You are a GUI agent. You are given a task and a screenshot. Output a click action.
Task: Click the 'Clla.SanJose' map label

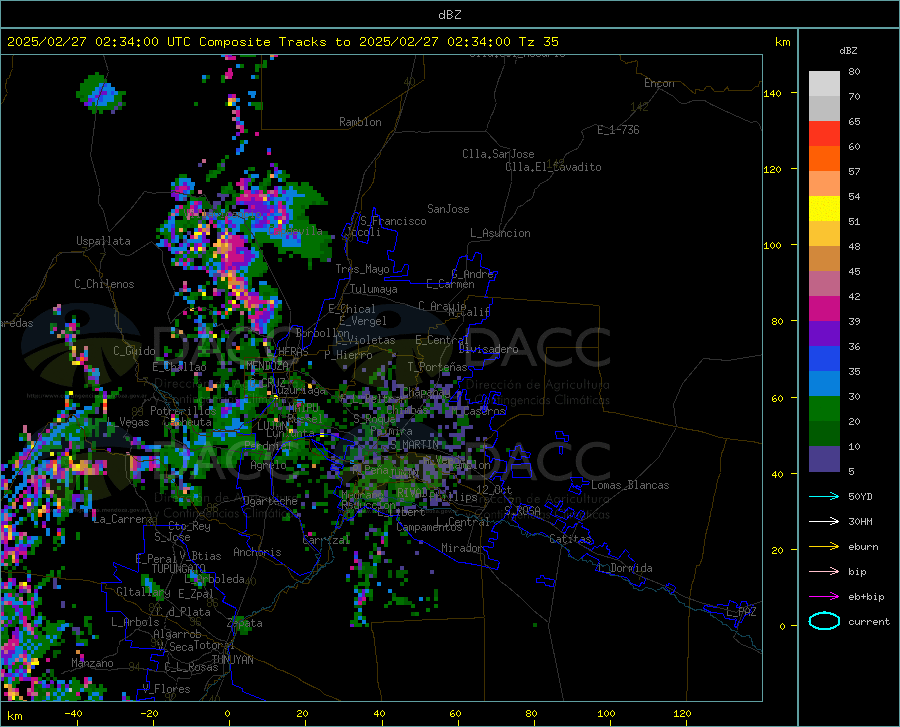[x=498, y=154]
